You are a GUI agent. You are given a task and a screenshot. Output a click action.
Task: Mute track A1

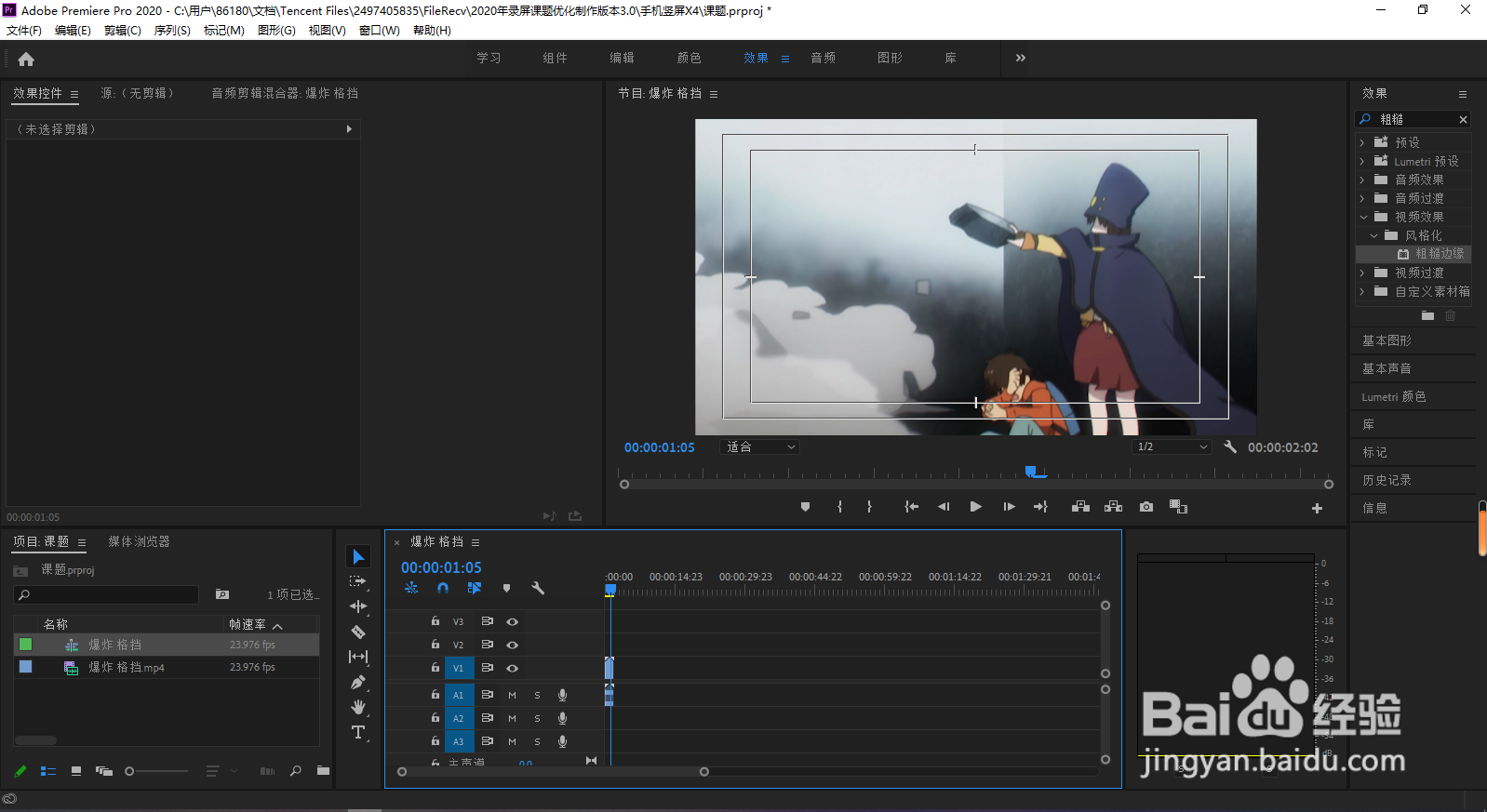(x=512, y=695)
